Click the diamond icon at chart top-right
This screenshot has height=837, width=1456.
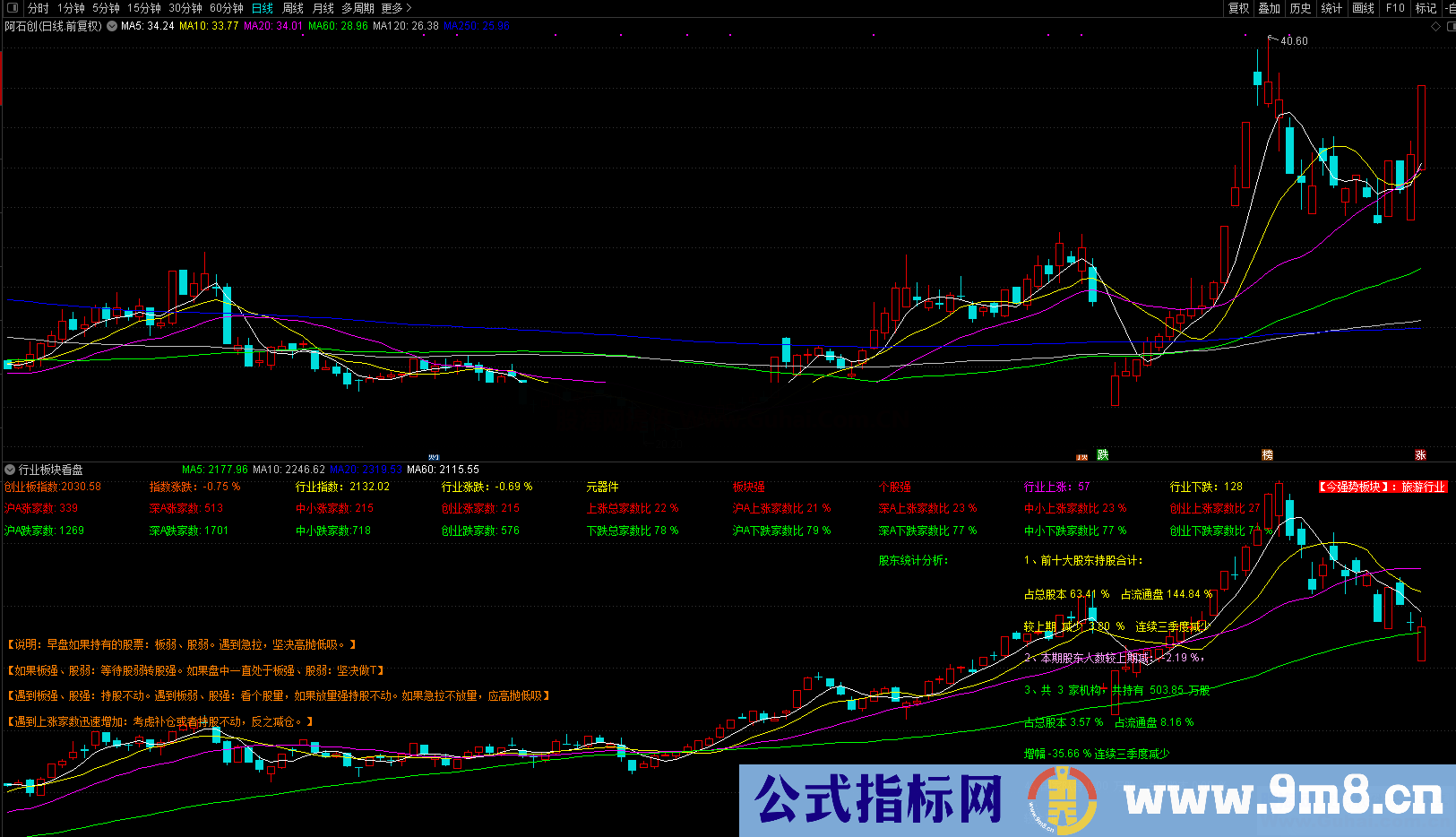(1436, 26)
